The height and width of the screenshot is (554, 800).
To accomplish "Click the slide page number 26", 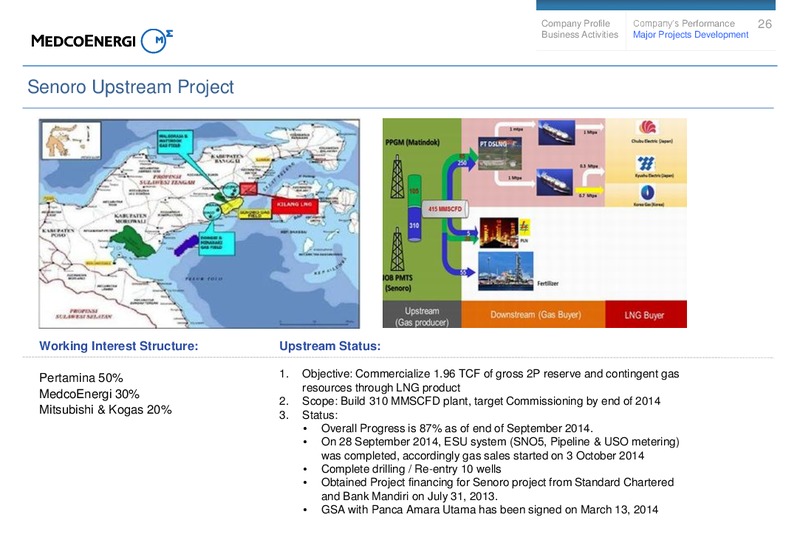I will point(764,24).
